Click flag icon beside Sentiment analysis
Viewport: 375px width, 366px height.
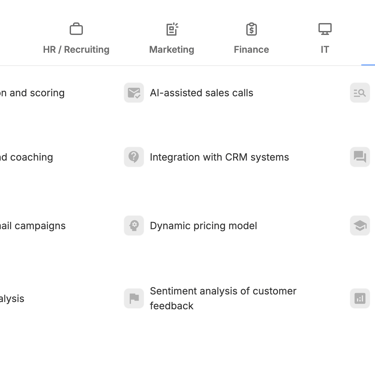tap(134, 298)
